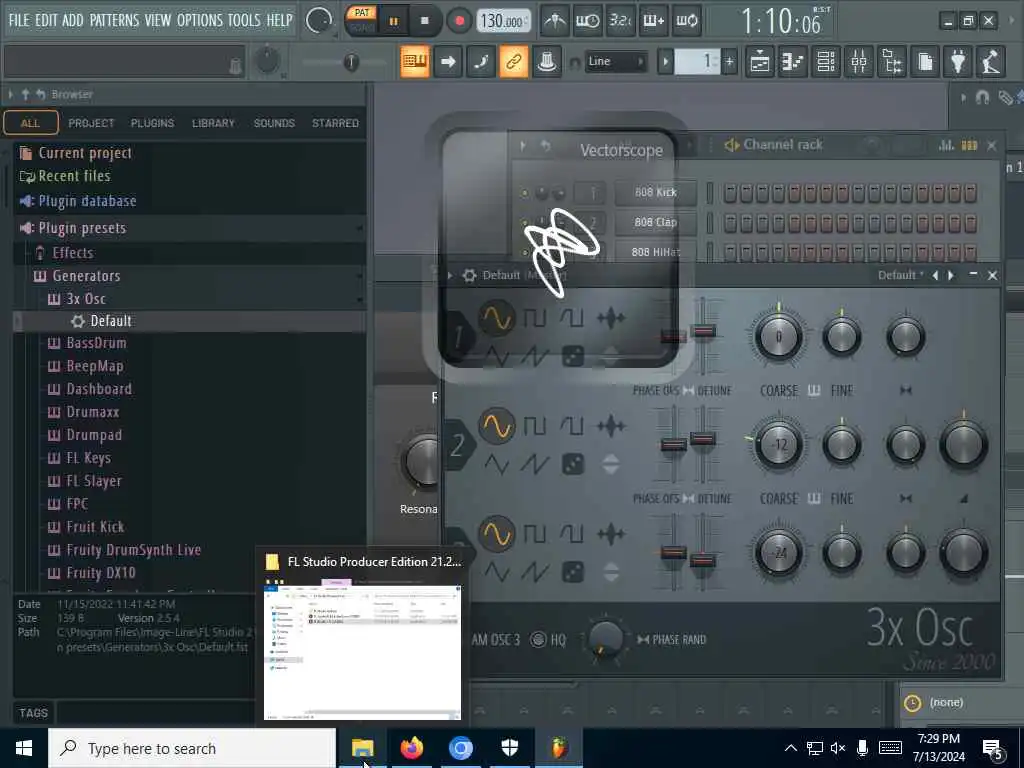Switch PAT/SONG mode toggle
Screen dimensions: 1024x768
tap(362, 20)
